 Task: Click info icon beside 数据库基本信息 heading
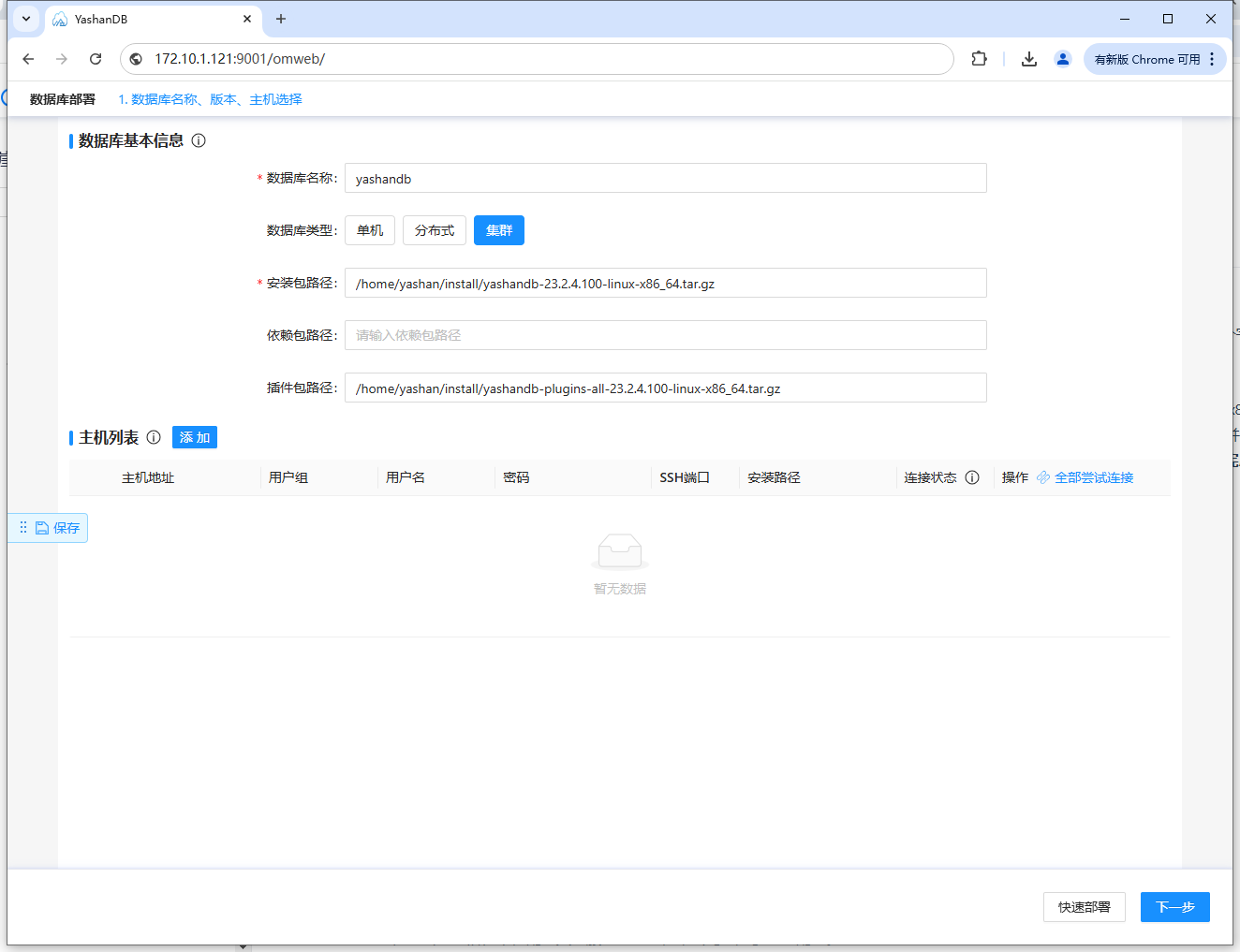point(199,140)
